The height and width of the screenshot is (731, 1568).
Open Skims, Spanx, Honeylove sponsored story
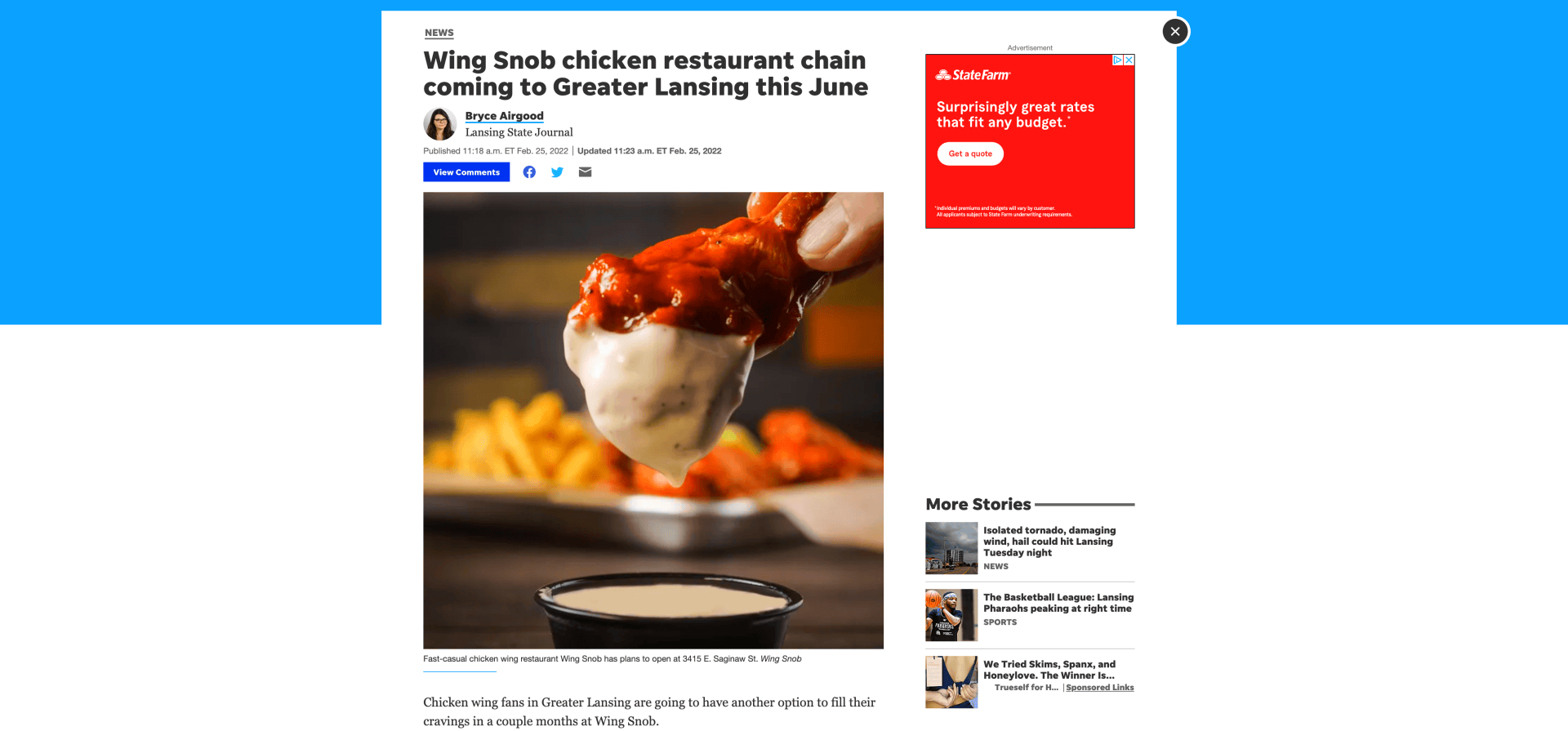click(x=1049, y=670)
